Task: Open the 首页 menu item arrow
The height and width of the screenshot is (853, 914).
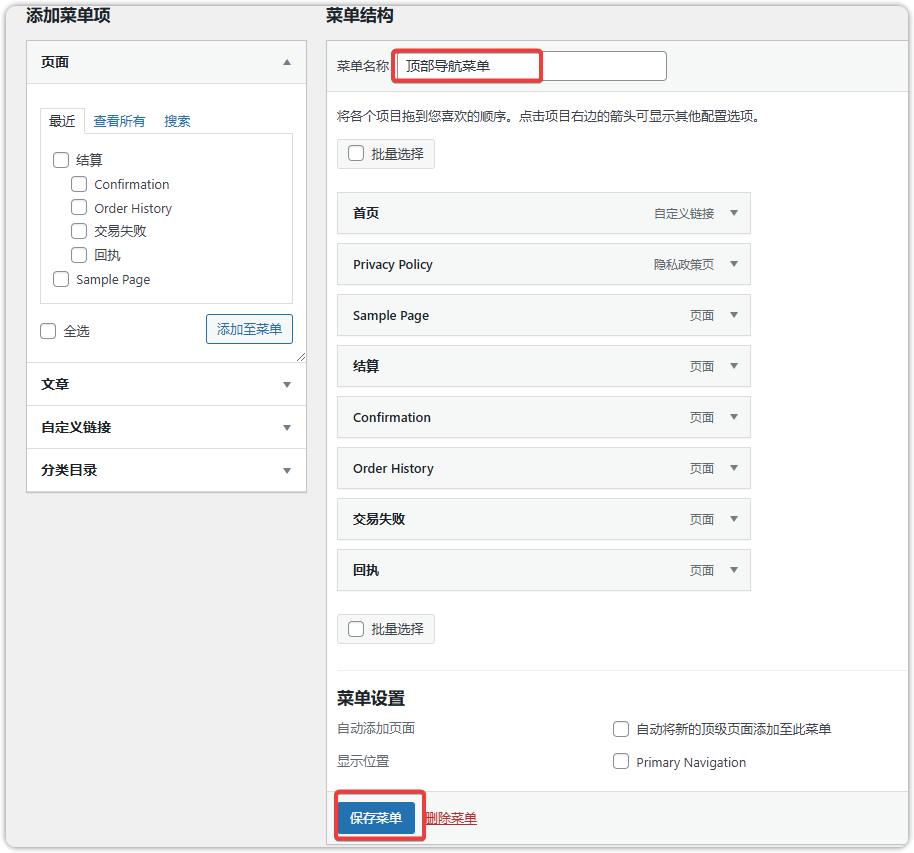Action: 734,213
